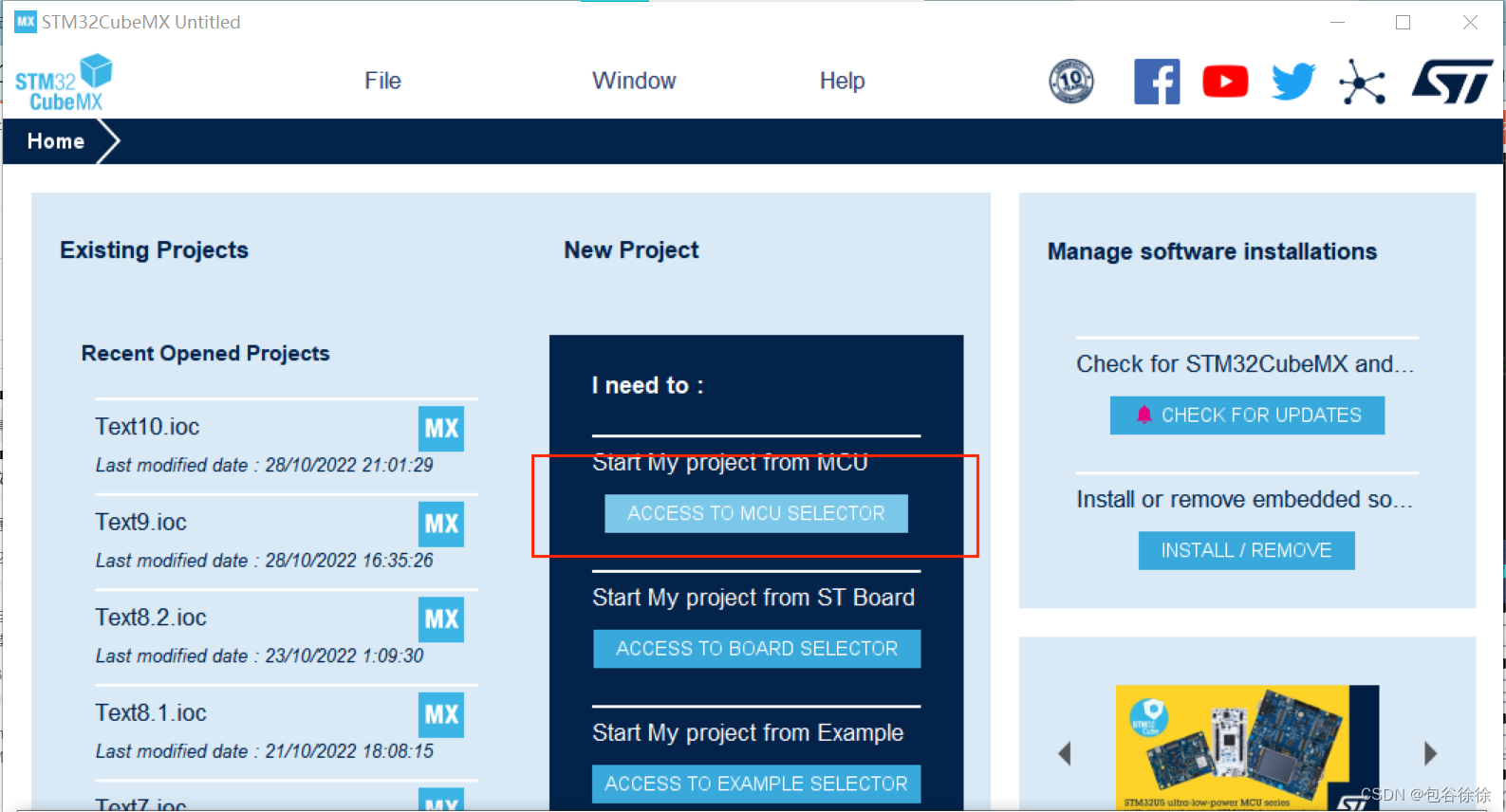Click the Text8.2.ioc last modified date
This screenshot has width=1506, height=812.
click(259, 655)
